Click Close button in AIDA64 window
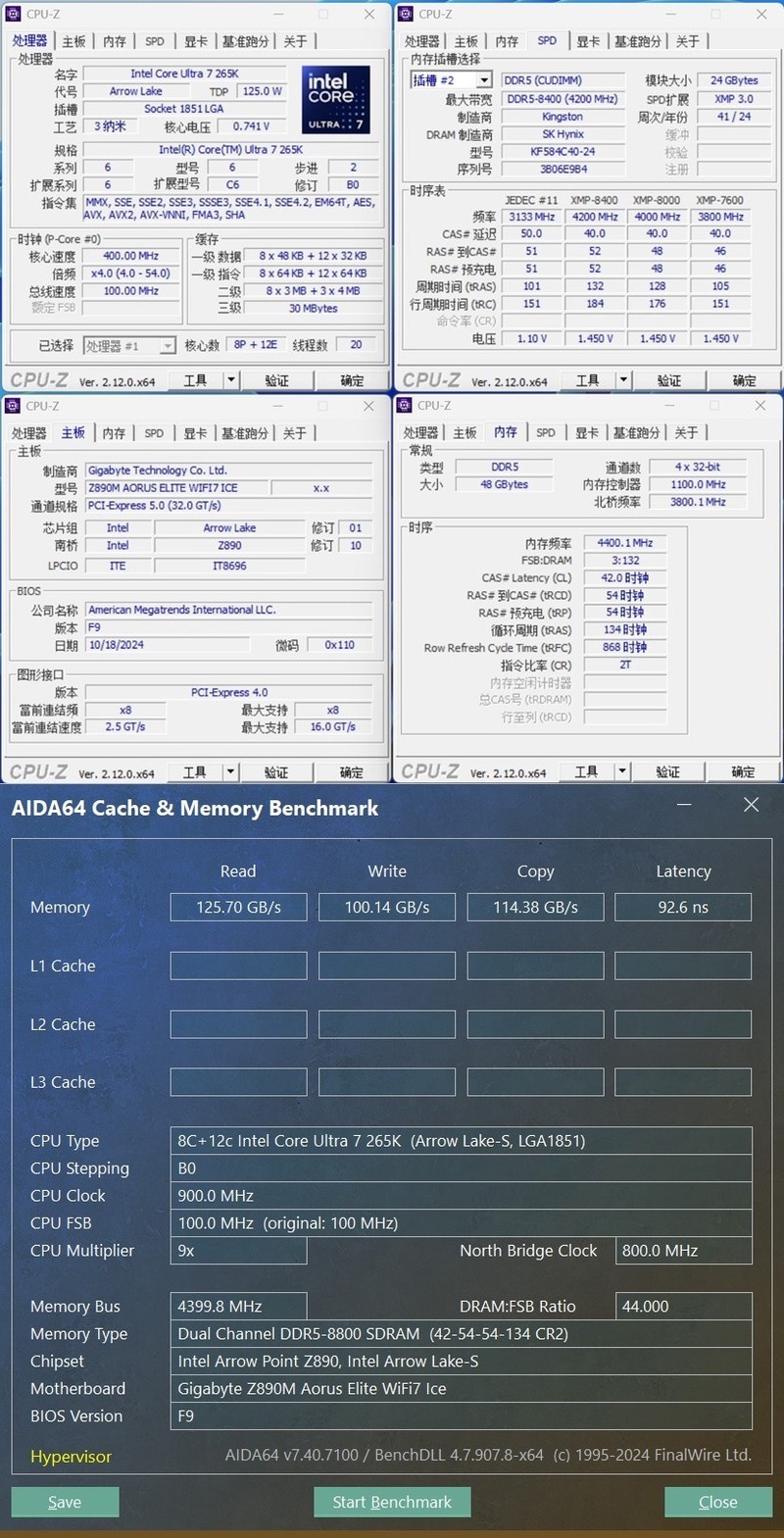 pos(718,1502)
